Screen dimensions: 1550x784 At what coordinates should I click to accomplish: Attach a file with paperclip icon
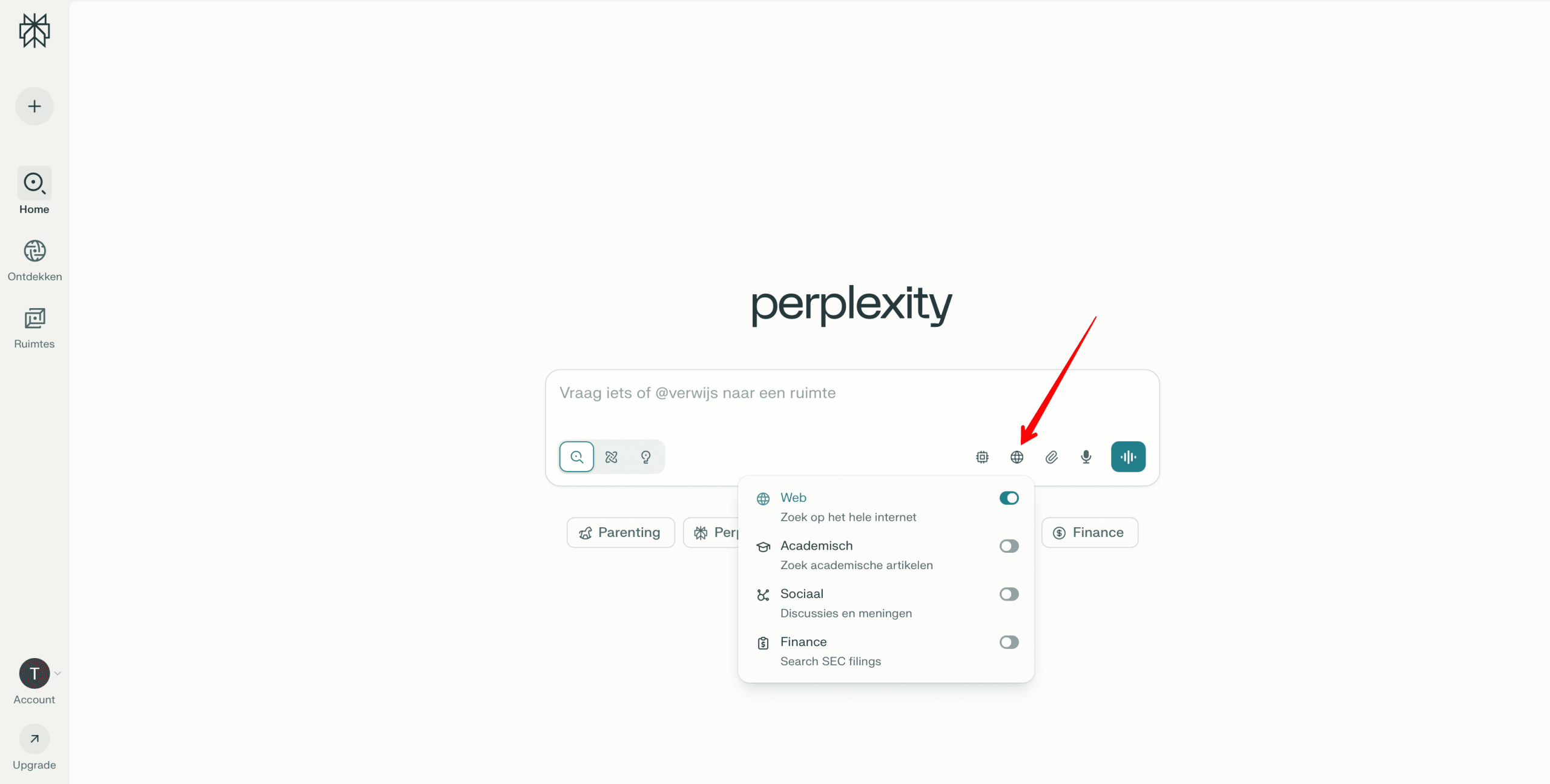point(1052,457)
